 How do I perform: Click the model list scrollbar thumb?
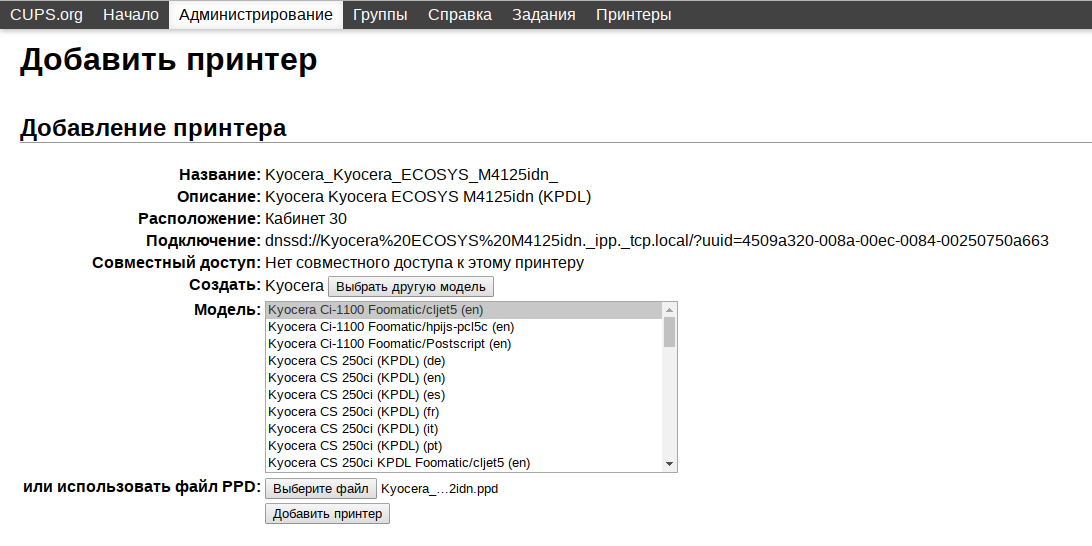[x=669, y=332]
